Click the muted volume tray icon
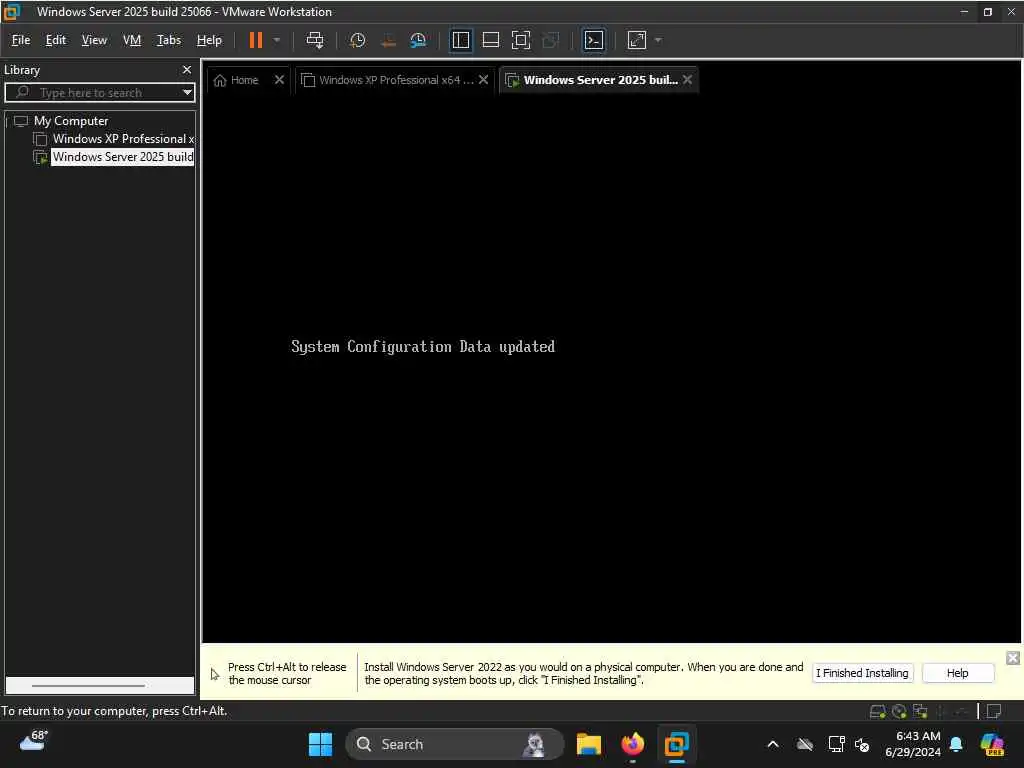Image resolution: width=1024 pixels, height=768 pixels. pos(862,744)
